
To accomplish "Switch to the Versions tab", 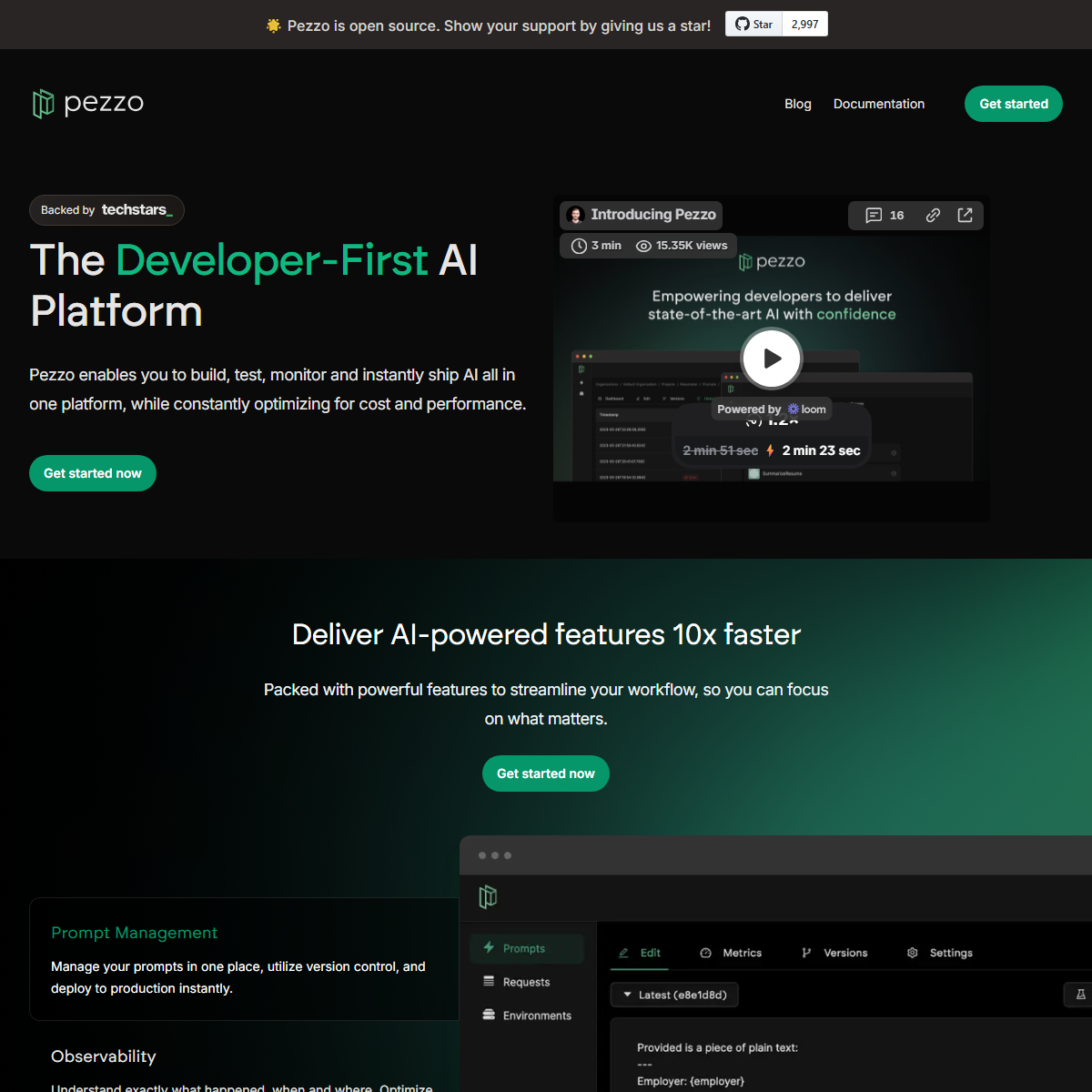I will pos(834,953).
